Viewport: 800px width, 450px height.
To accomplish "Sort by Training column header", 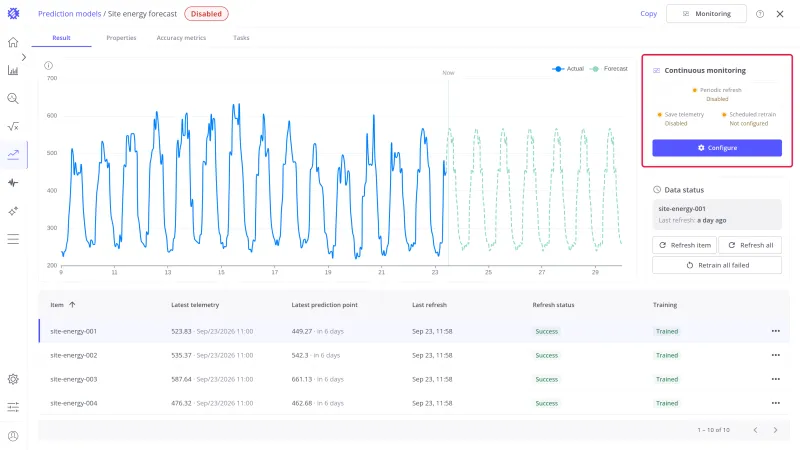I will 665,305.
